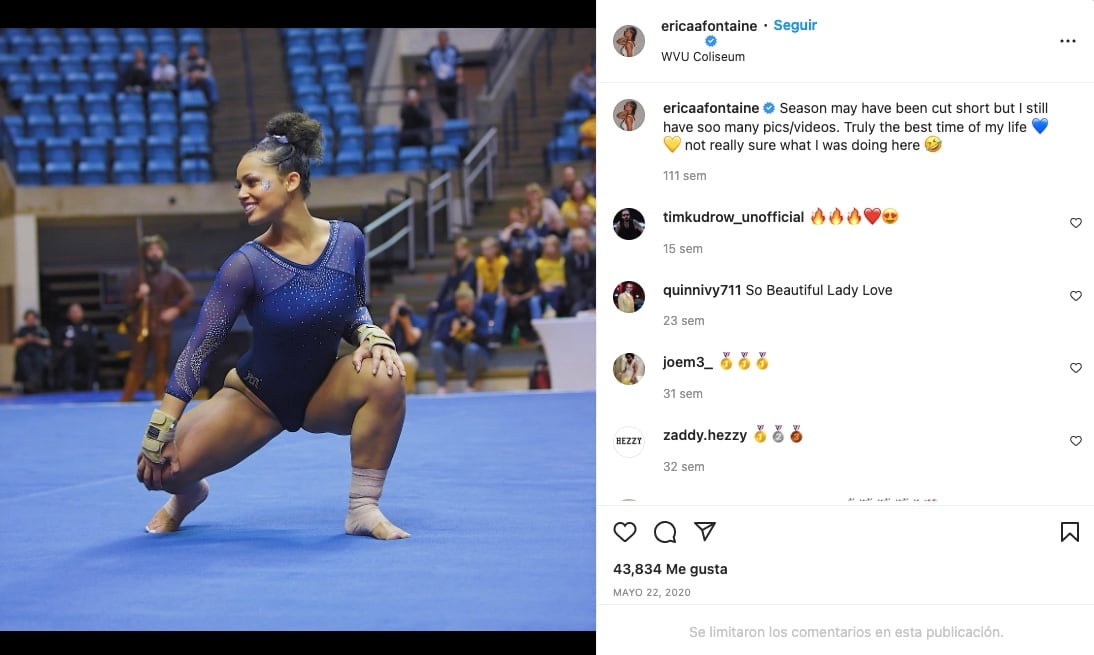Like zaddy.hezzy's comment heart
This screenshot has height=655, width=1094.
1076,441
